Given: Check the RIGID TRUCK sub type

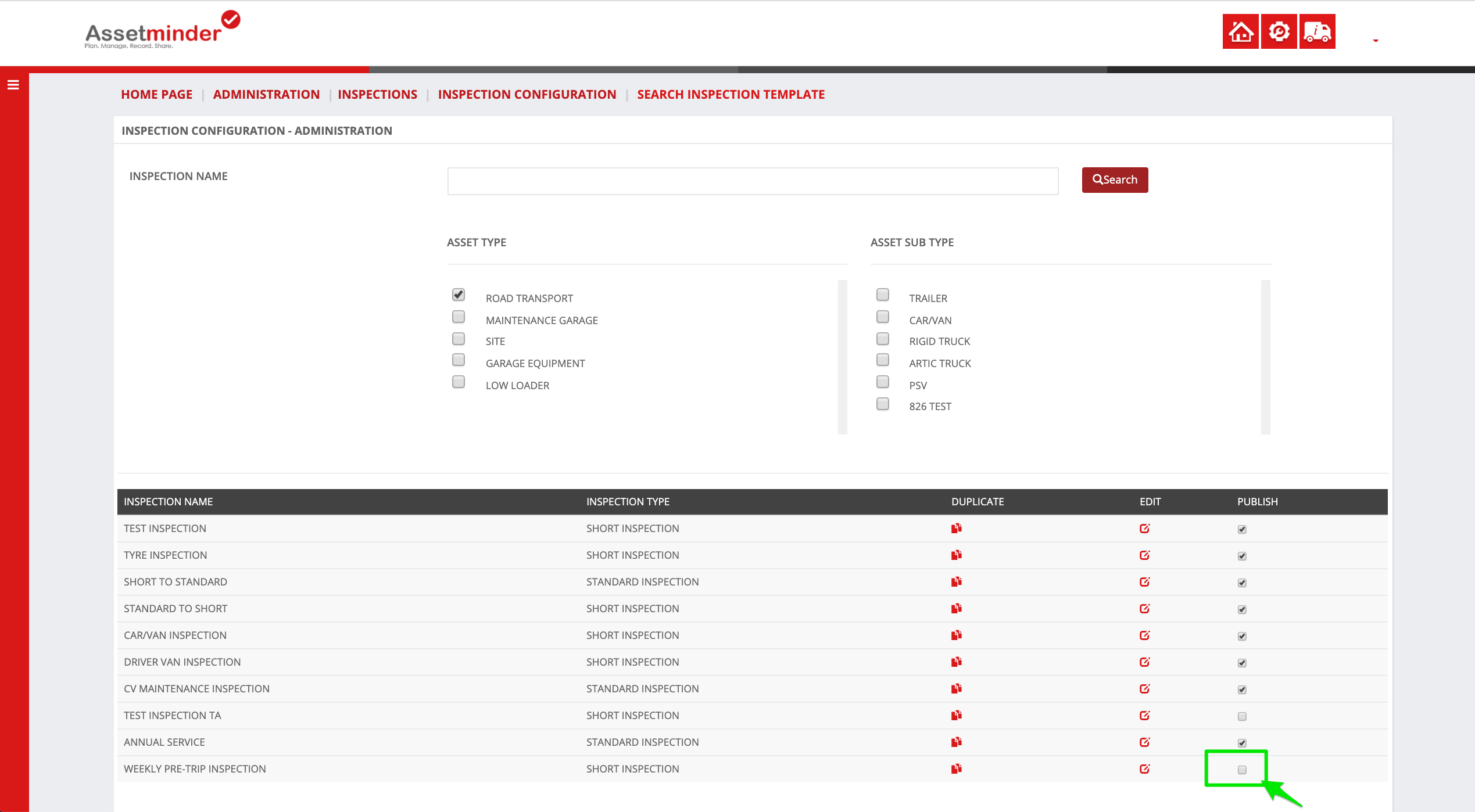Looking at the screenshot, I should 883,339.
